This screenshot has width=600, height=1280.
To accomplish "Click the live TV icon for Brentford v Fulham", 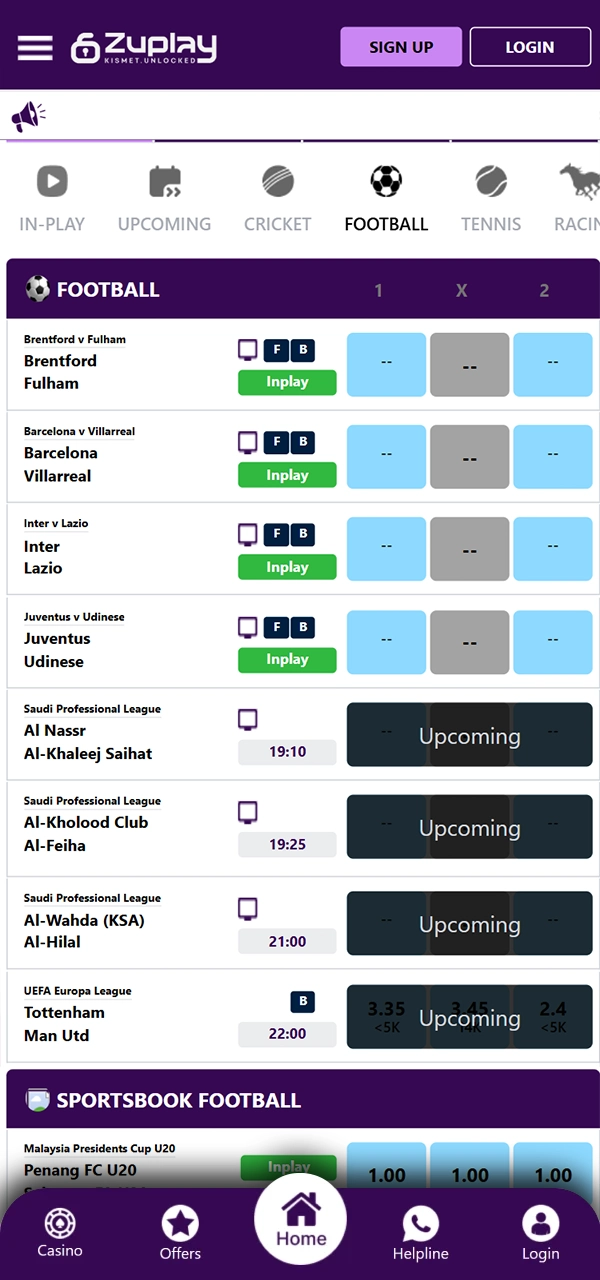I will coord(248,350).
